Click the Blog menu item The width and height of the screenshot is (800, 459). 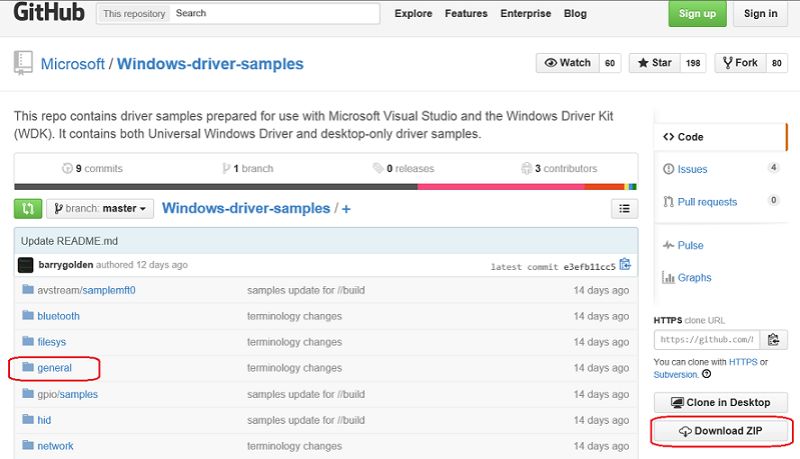tap(575, 14)
